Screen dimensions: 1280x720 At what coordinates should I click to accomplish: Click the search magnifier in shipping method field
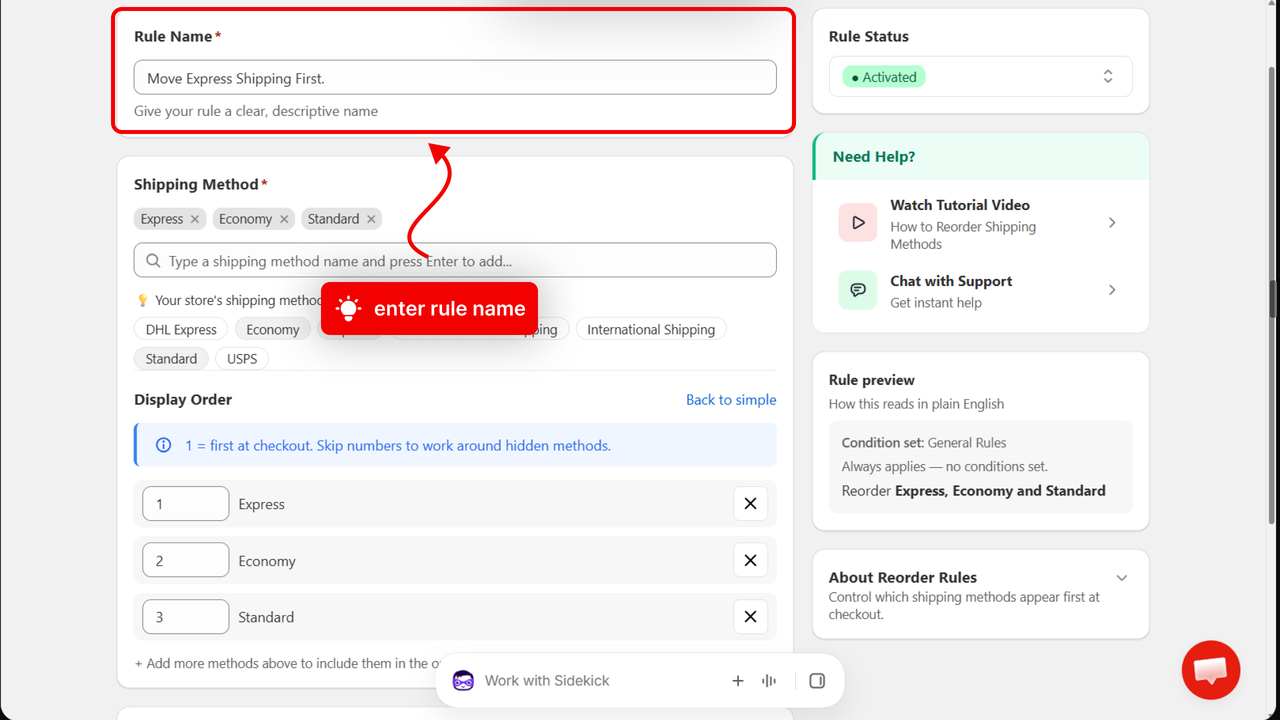tap(153, 261)
